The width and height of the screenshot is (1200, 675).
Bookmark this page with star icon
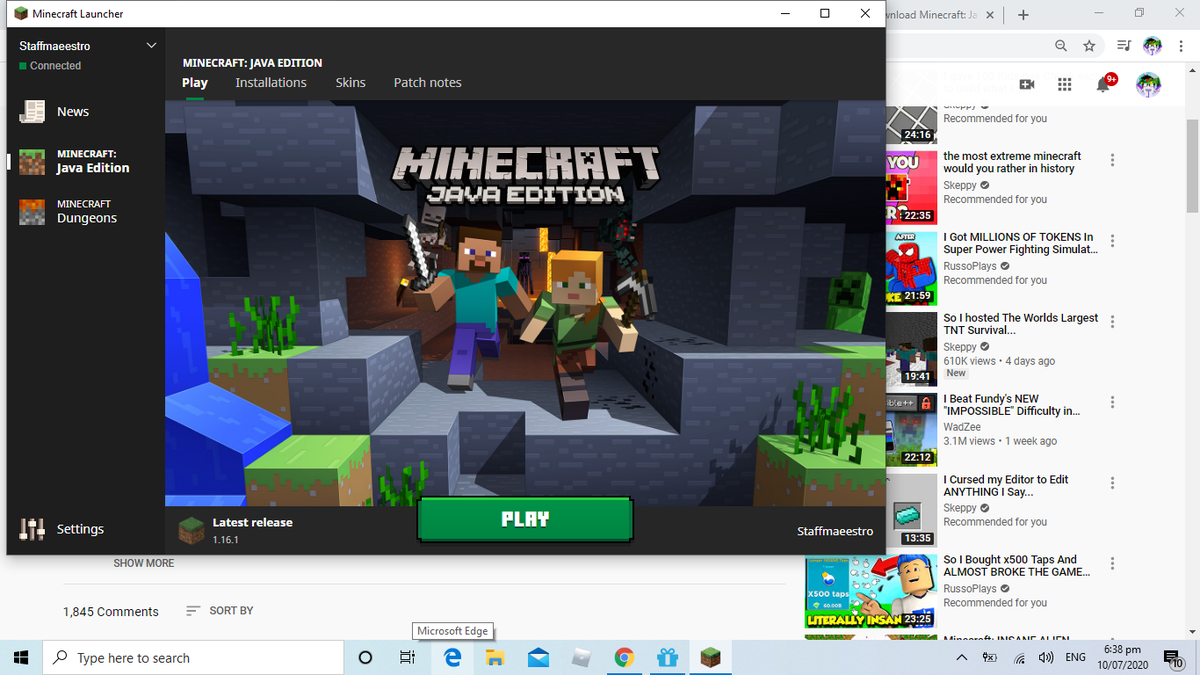pyautogui.click(x=1089, y=46)
